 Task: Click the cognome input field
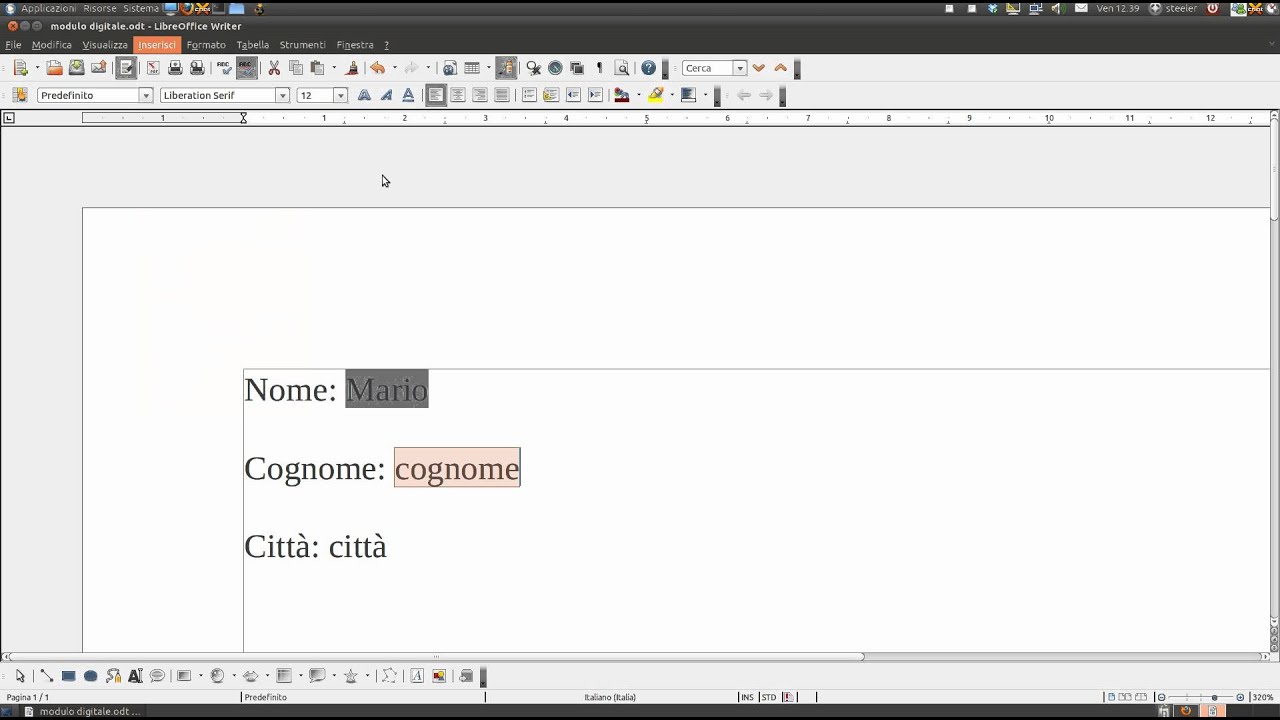coord(457,468)
